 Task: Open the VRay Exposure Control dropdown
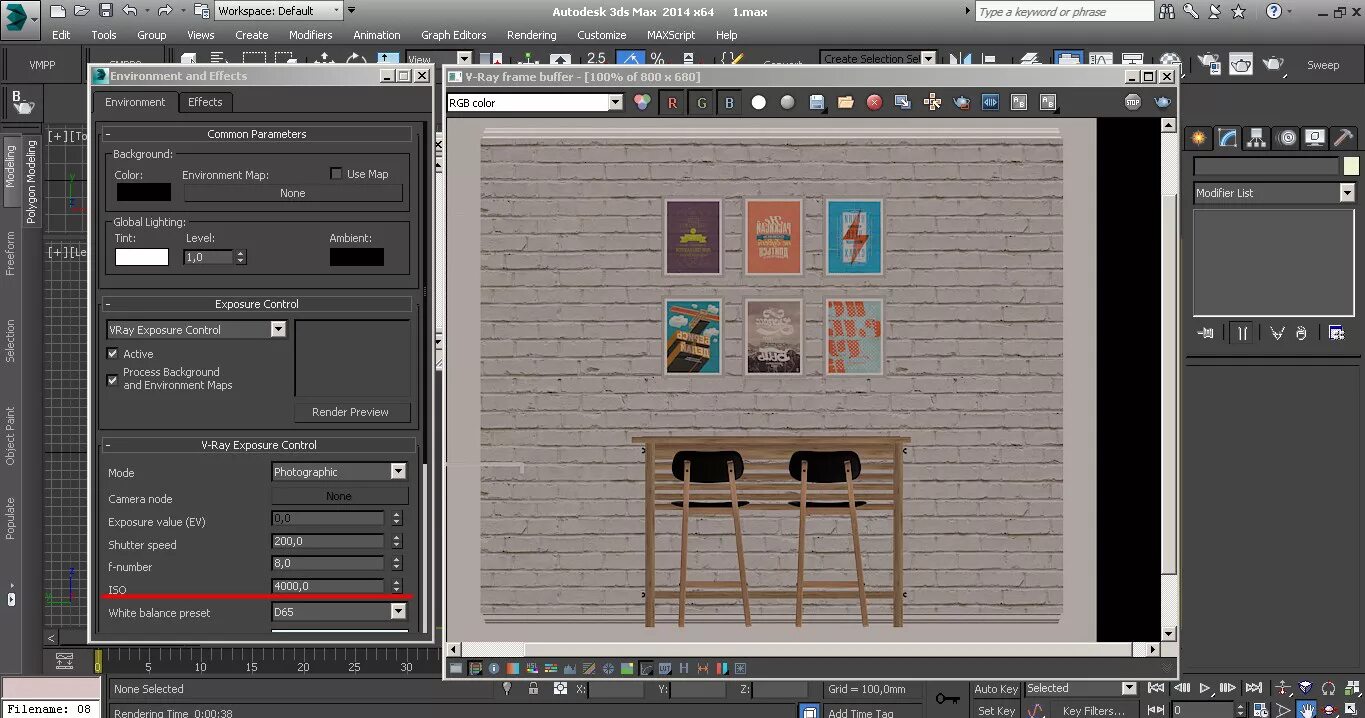(278, 329)
